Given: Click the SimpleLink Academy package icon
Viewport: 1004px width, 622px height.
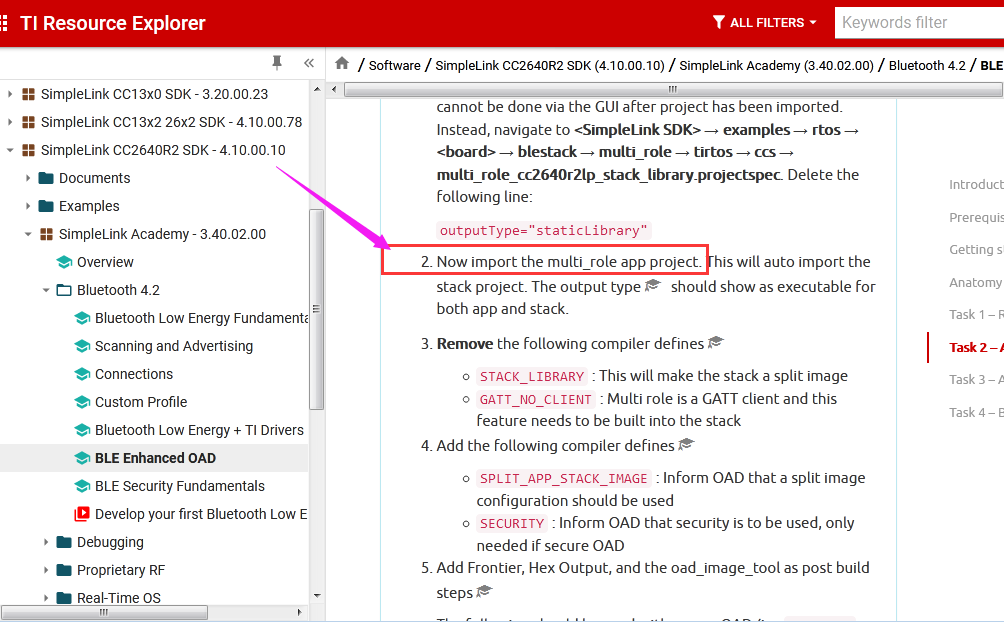Looking at the screenshot, I should coord(46,234).
